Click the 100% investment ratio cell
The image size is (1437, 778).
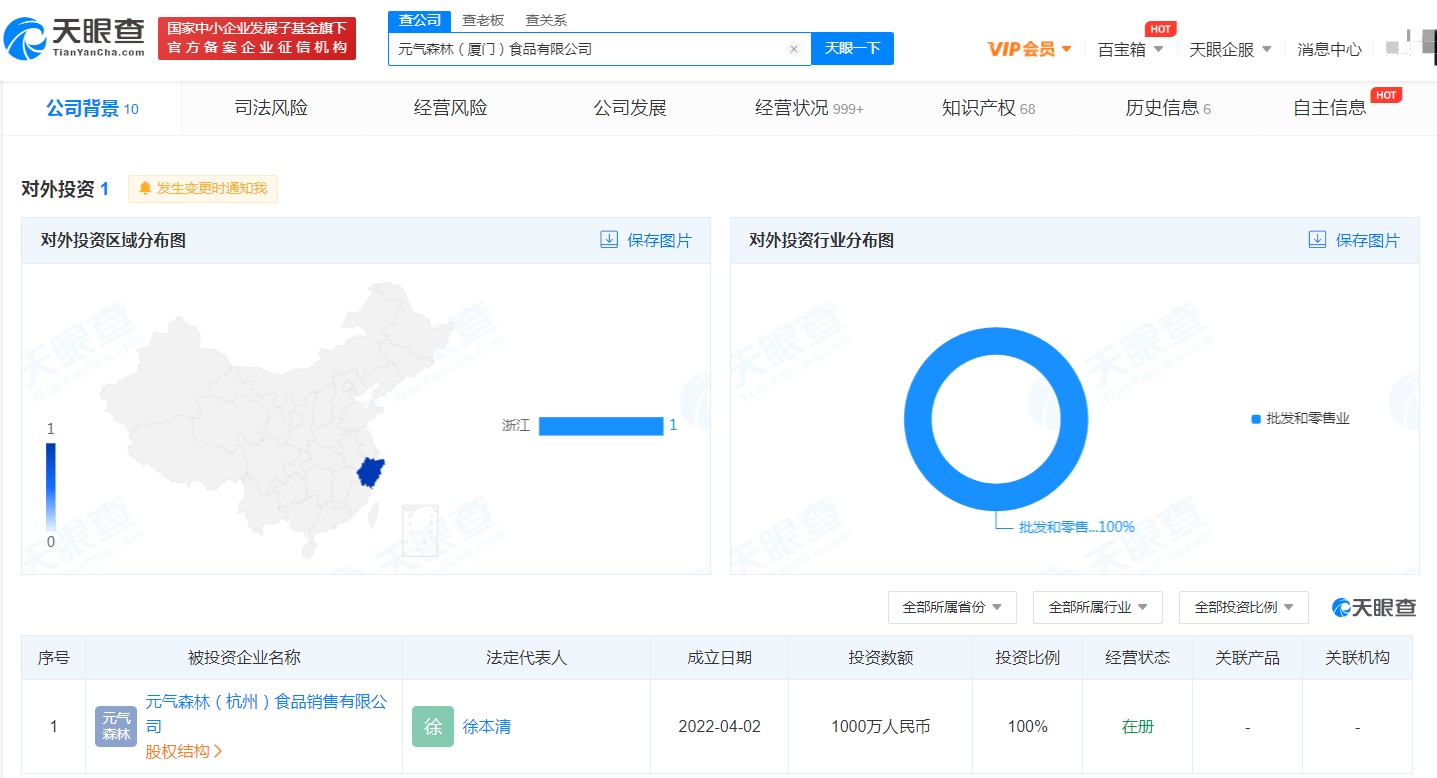tap(1027, 727)
